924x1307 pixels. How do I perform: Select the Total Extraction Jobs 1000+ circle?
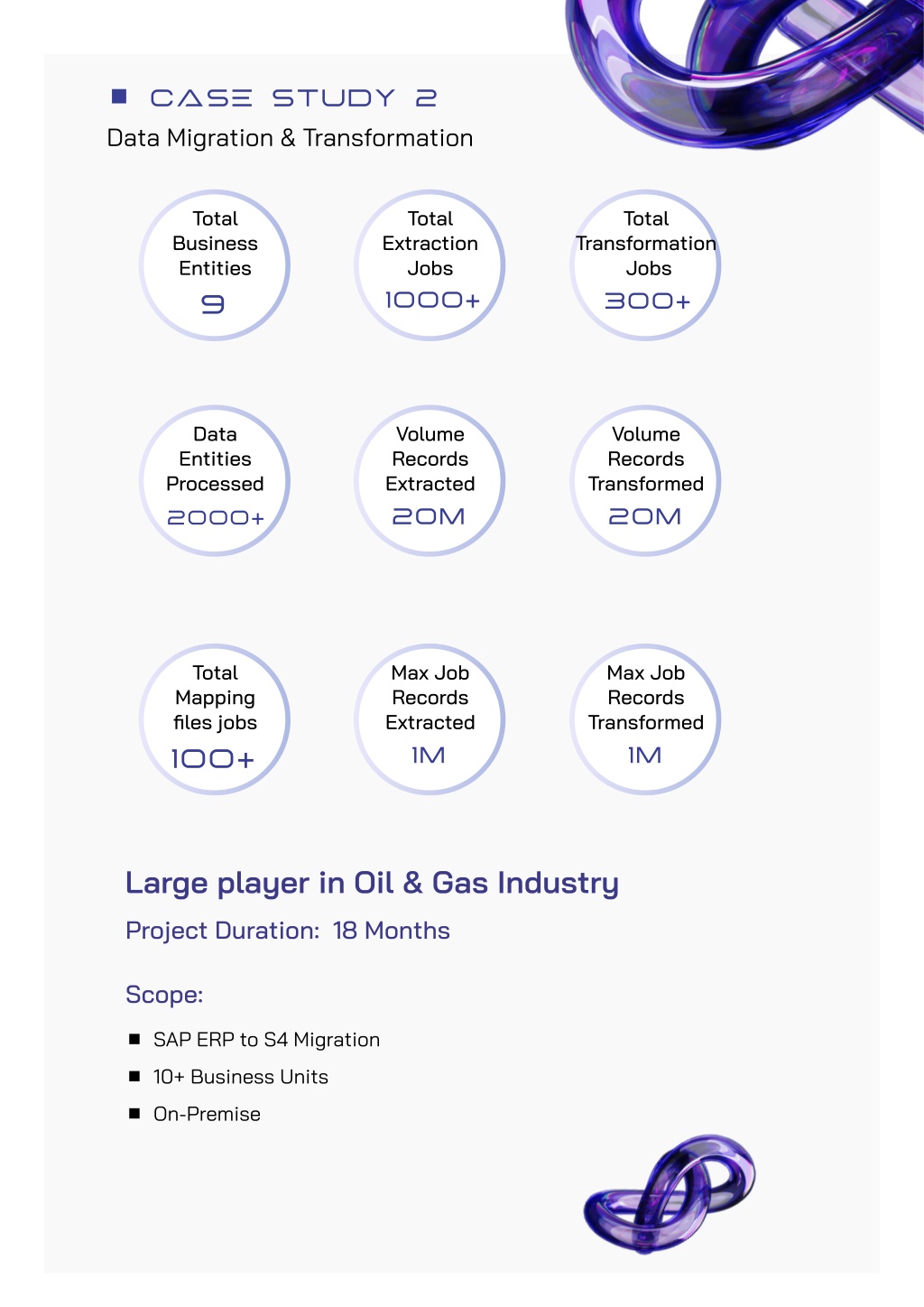pos(430,265)
